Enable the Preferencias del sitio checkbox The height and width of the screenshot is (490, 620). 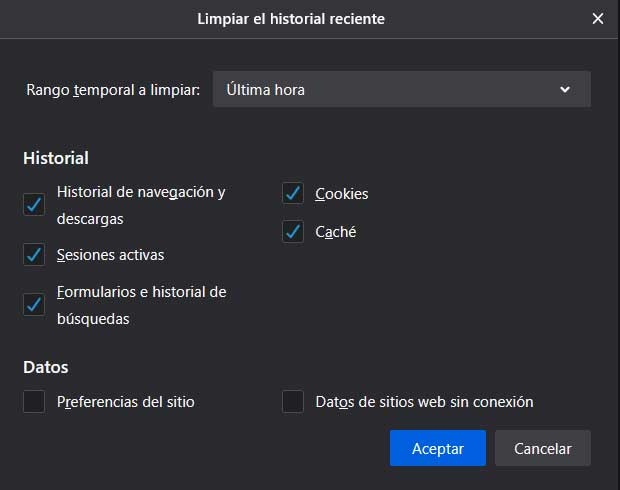(34, 402)
